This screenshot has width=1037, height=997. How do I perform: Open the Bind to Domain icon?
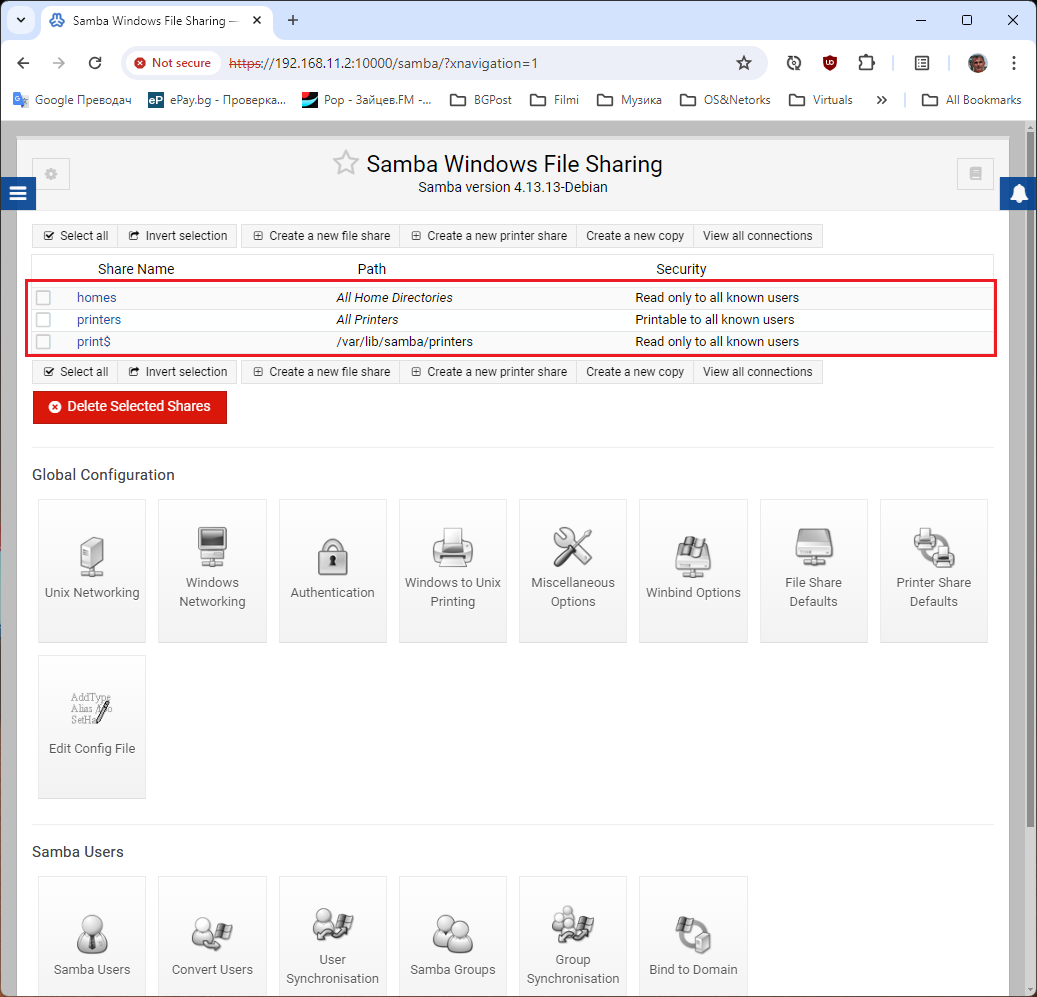(693, 936)
